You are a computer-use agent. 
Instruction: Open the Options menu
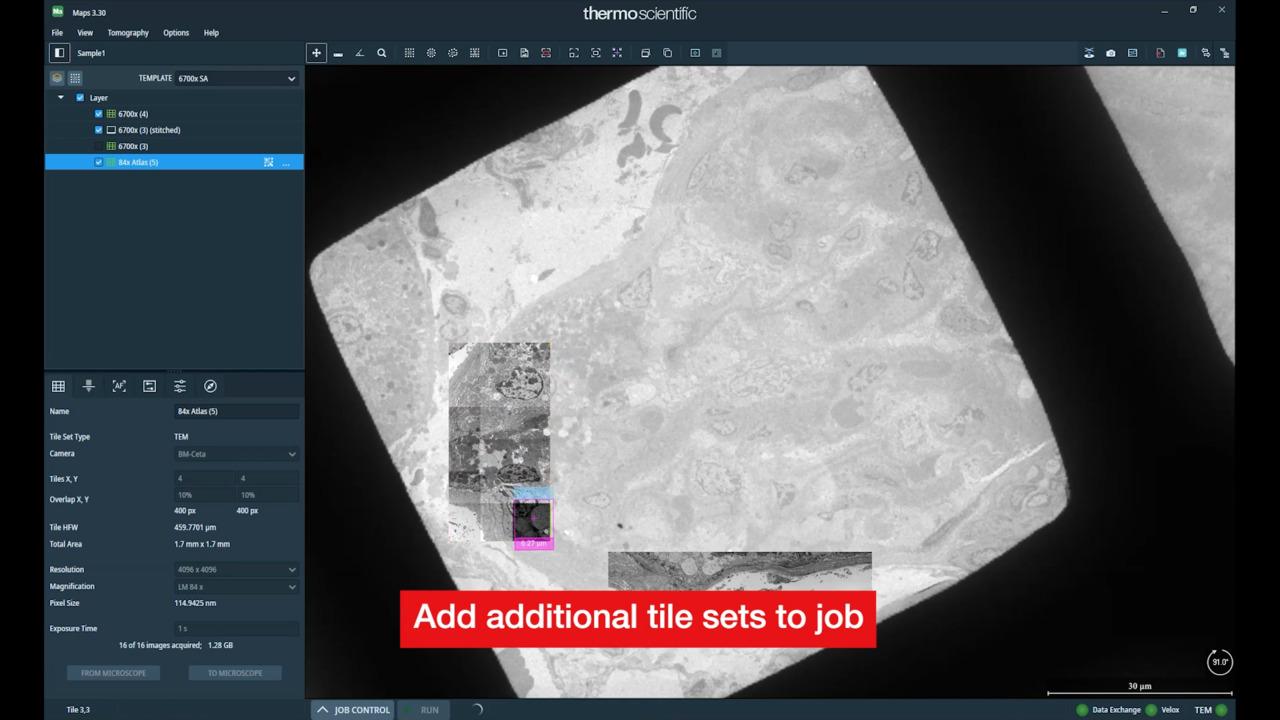pos(176,33)
